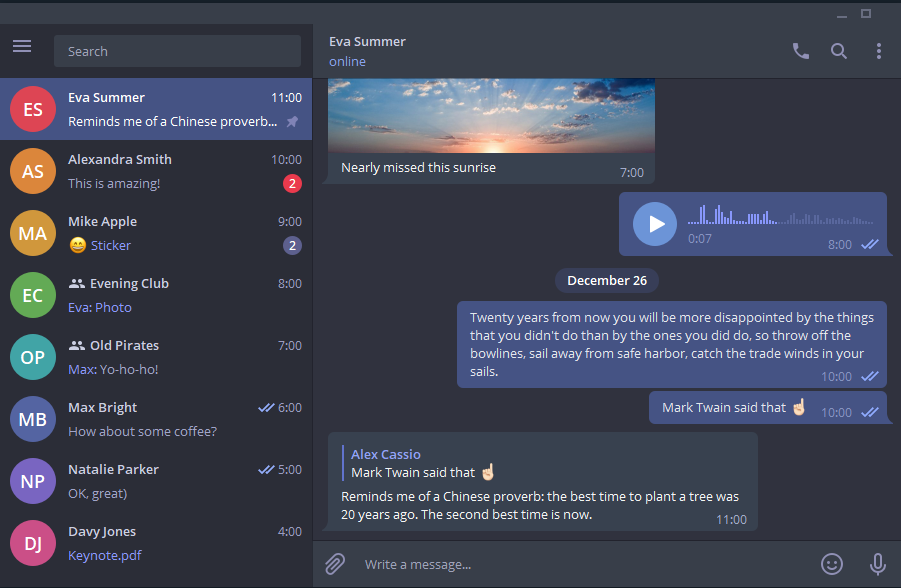Open in-chat message search
This screenshot has height=588, width=901.
839,50
